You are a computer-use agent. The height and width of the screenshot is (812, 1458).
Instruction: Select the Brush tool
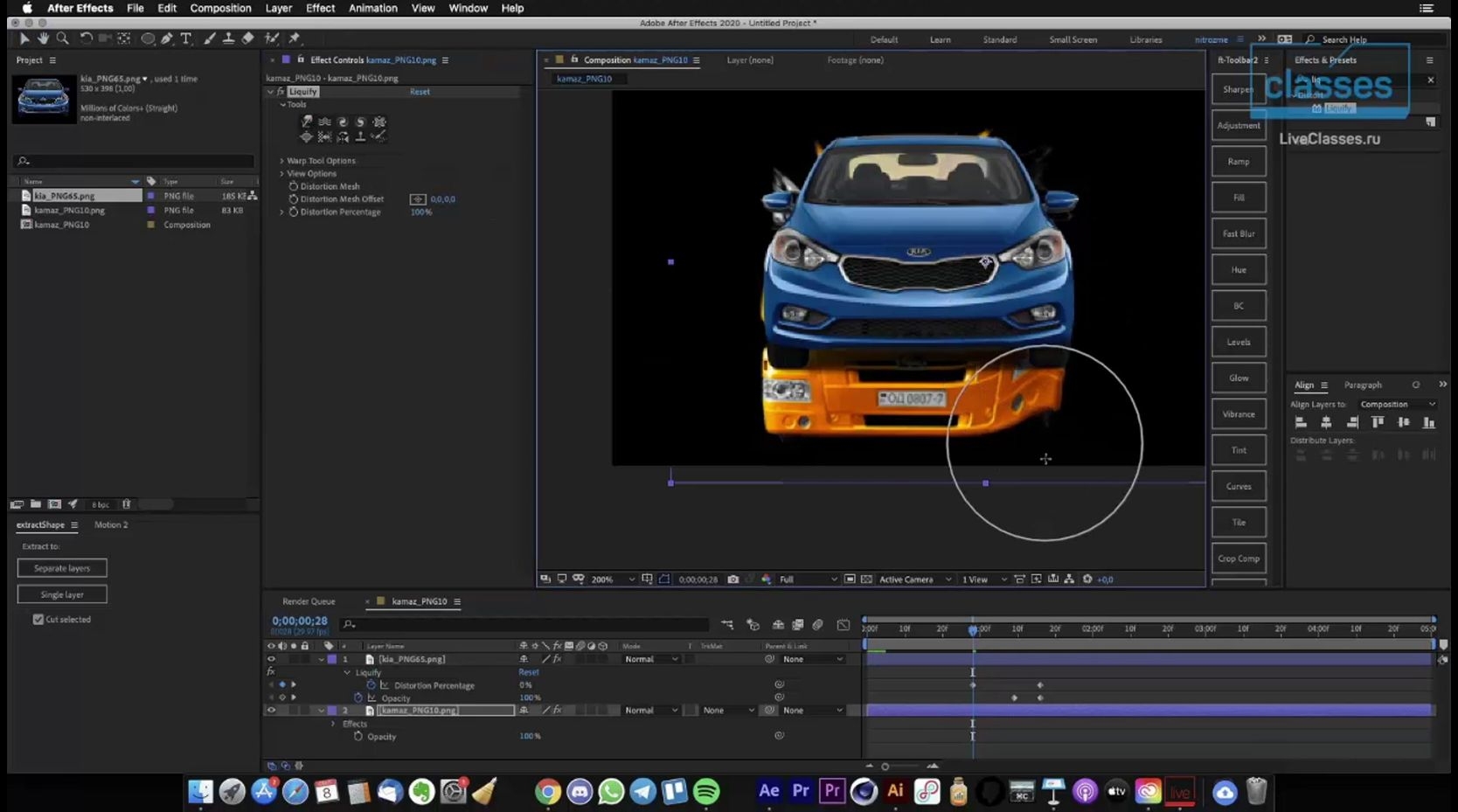coord(210,38)
